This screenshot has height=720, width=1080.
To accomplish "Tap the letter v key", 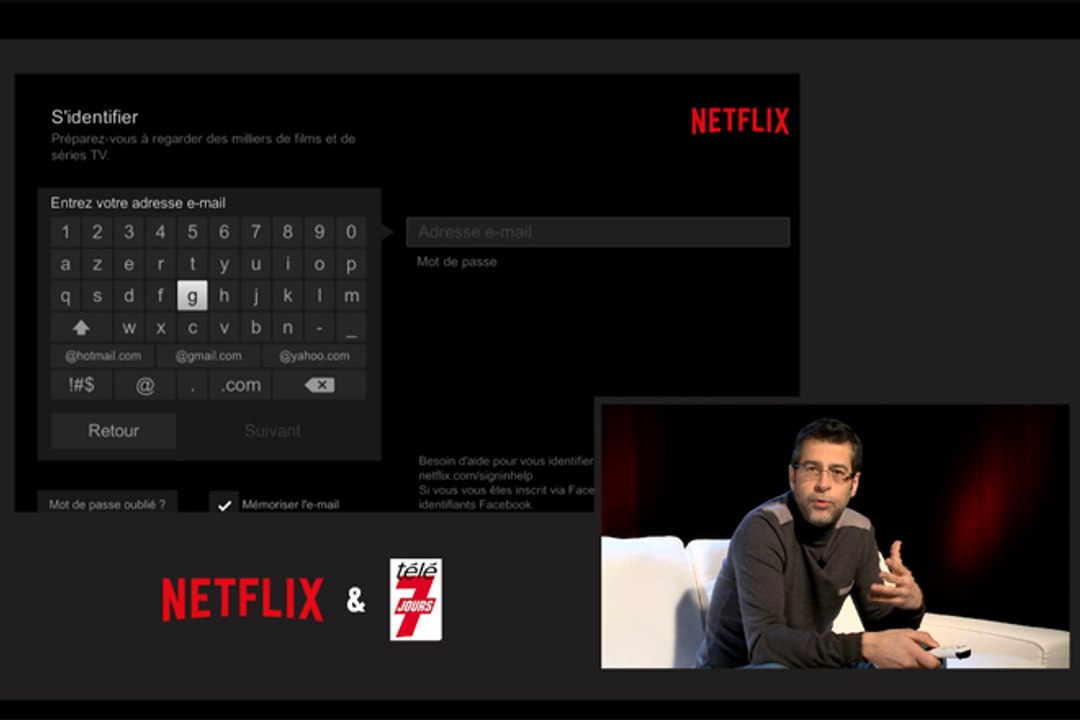I will [x=224, y=328].
